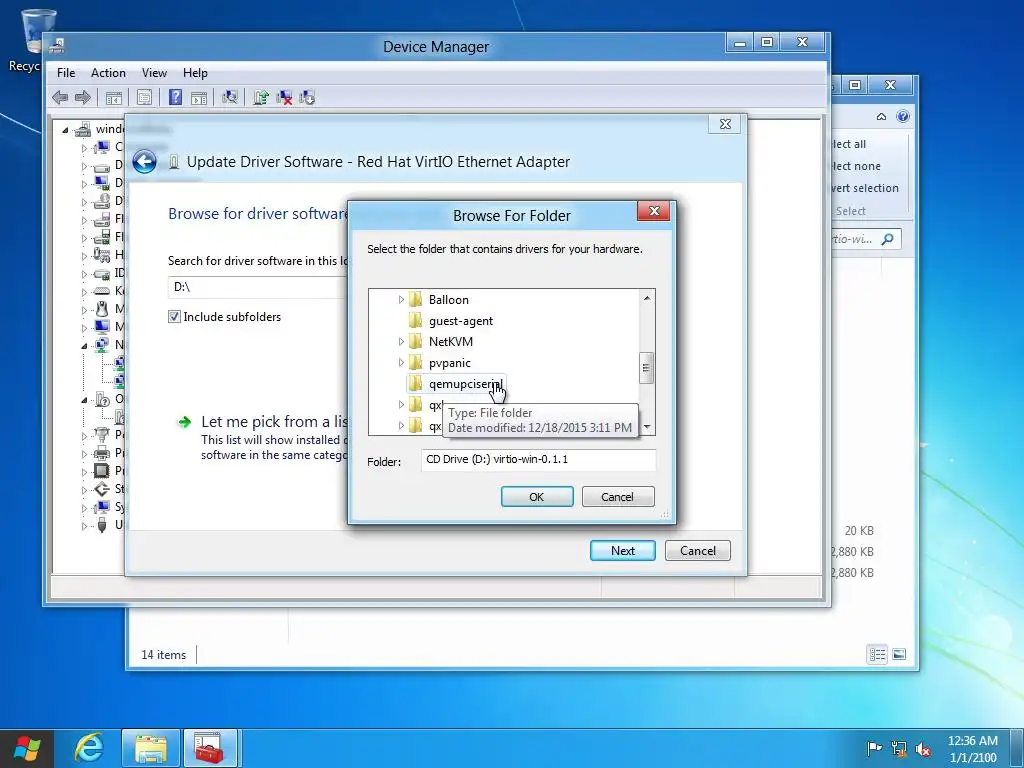This screenshot has width=1024, height=768.
Task: Open the Help menu in Device Manager
Action: 195,72
